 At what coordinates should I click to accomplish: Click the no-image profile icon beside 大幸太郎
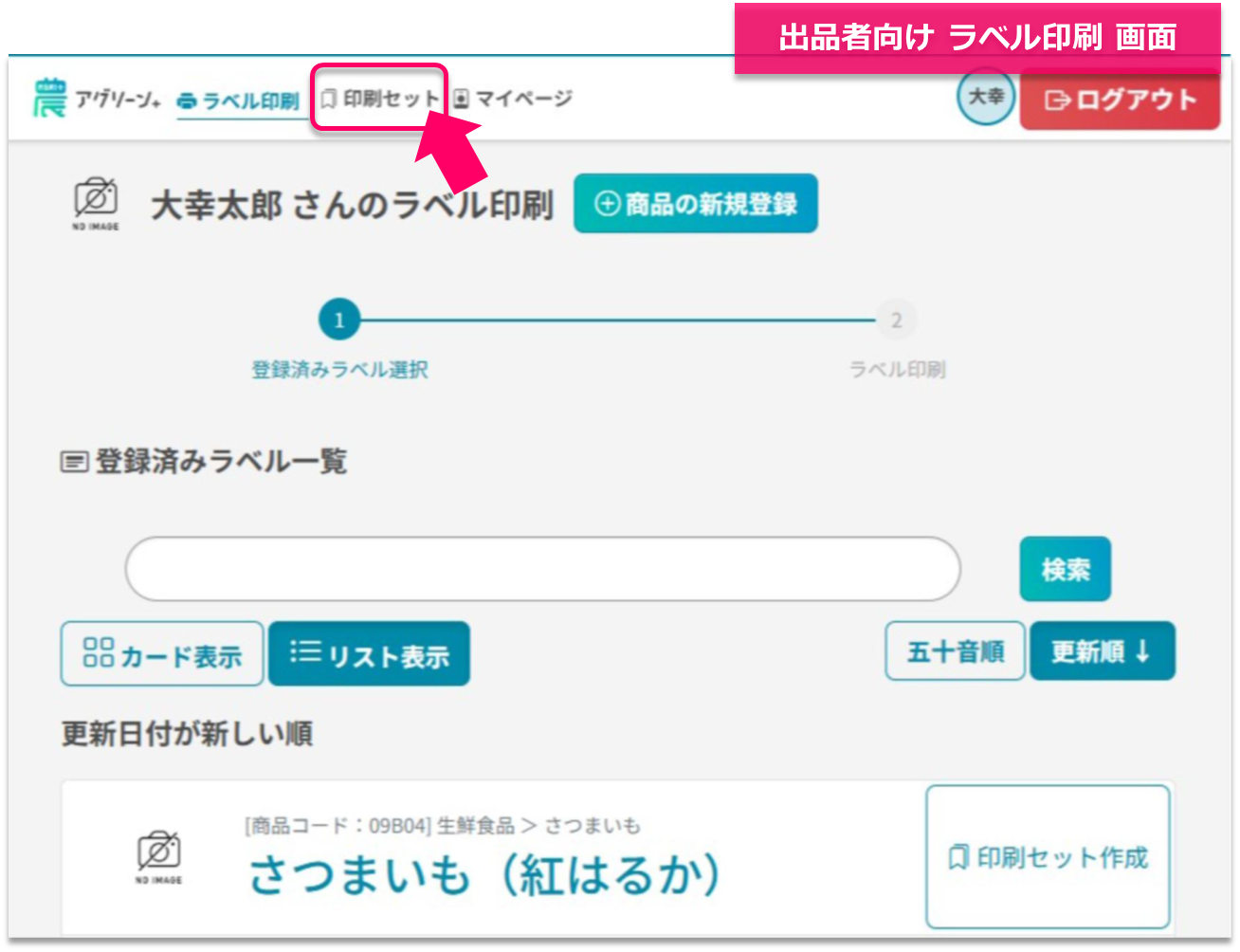pyautogui.click(x=96, y=203)
